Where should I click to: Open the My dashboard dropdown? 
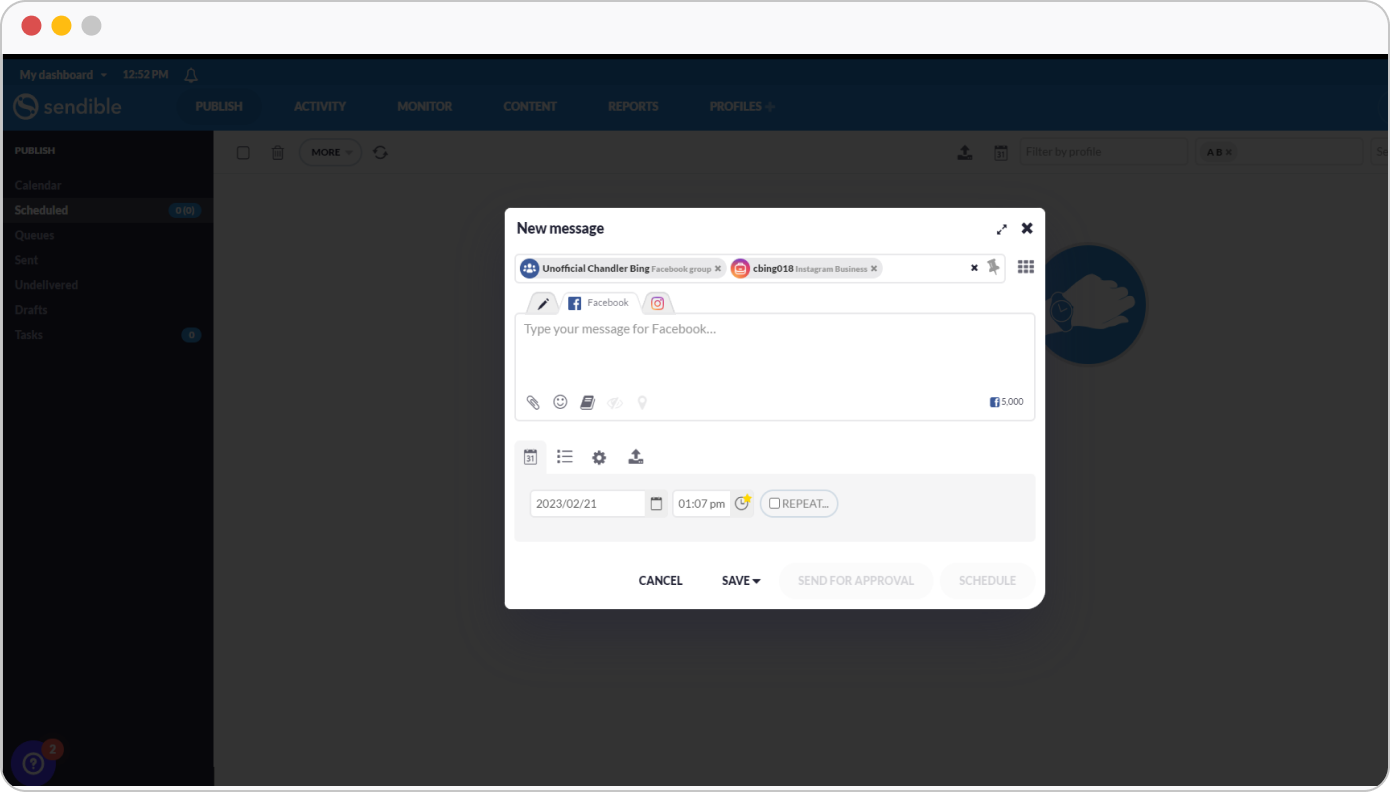63,75
